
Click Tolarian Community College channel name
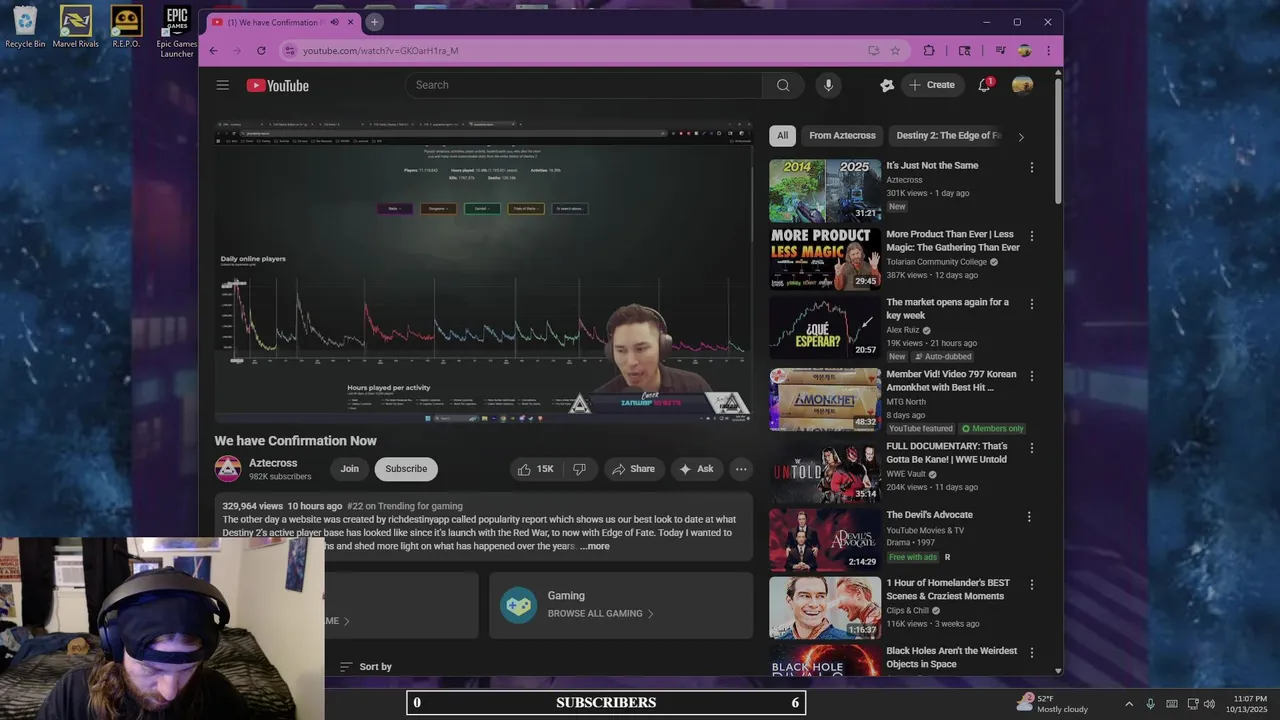point(936,262)
